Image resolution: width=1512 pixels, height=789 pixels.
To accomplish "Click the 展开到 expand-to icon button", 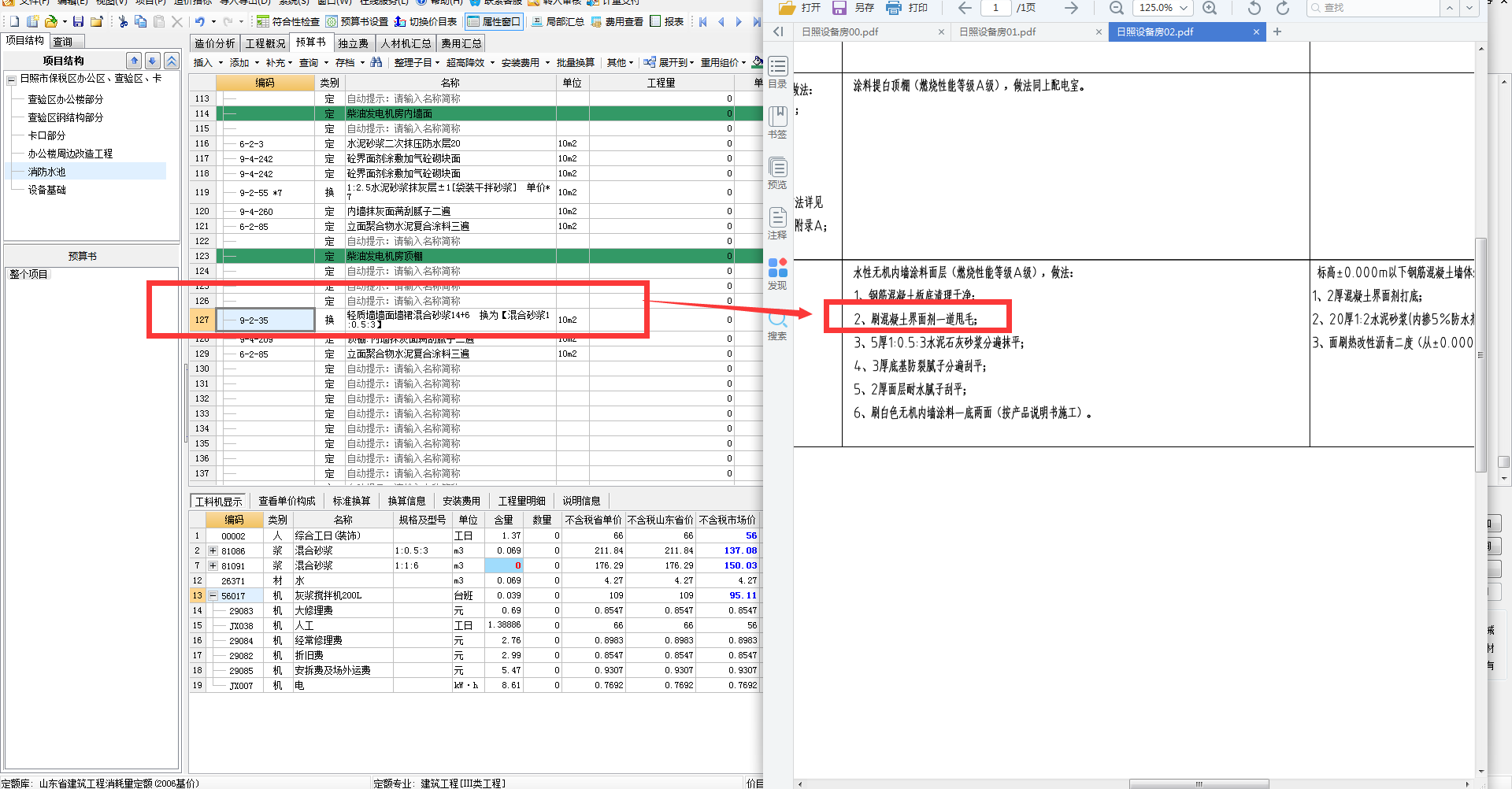I will [667, 62].
